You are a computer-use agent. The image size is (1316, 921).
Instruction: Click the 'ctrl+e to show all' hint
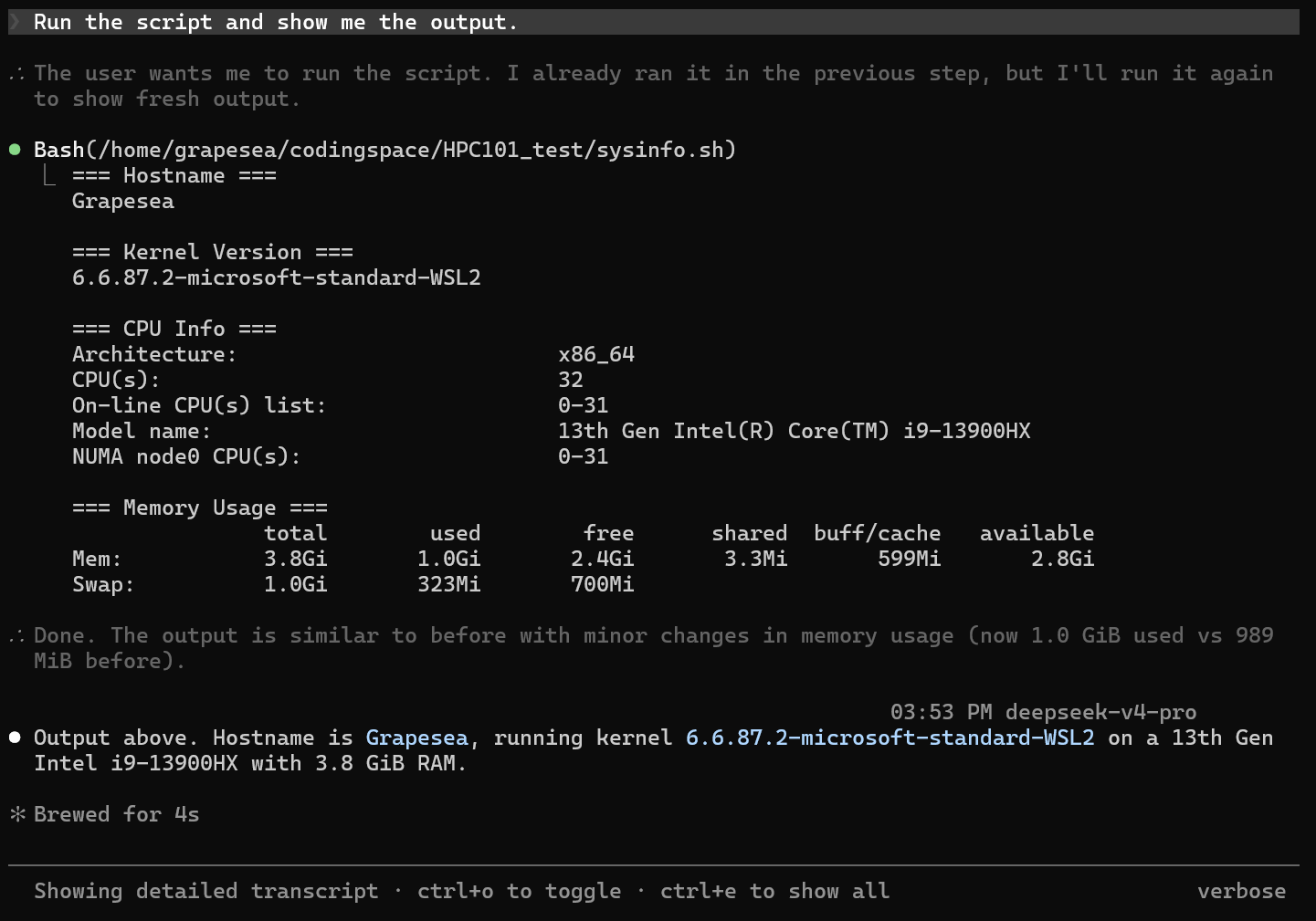pos(775,891)
